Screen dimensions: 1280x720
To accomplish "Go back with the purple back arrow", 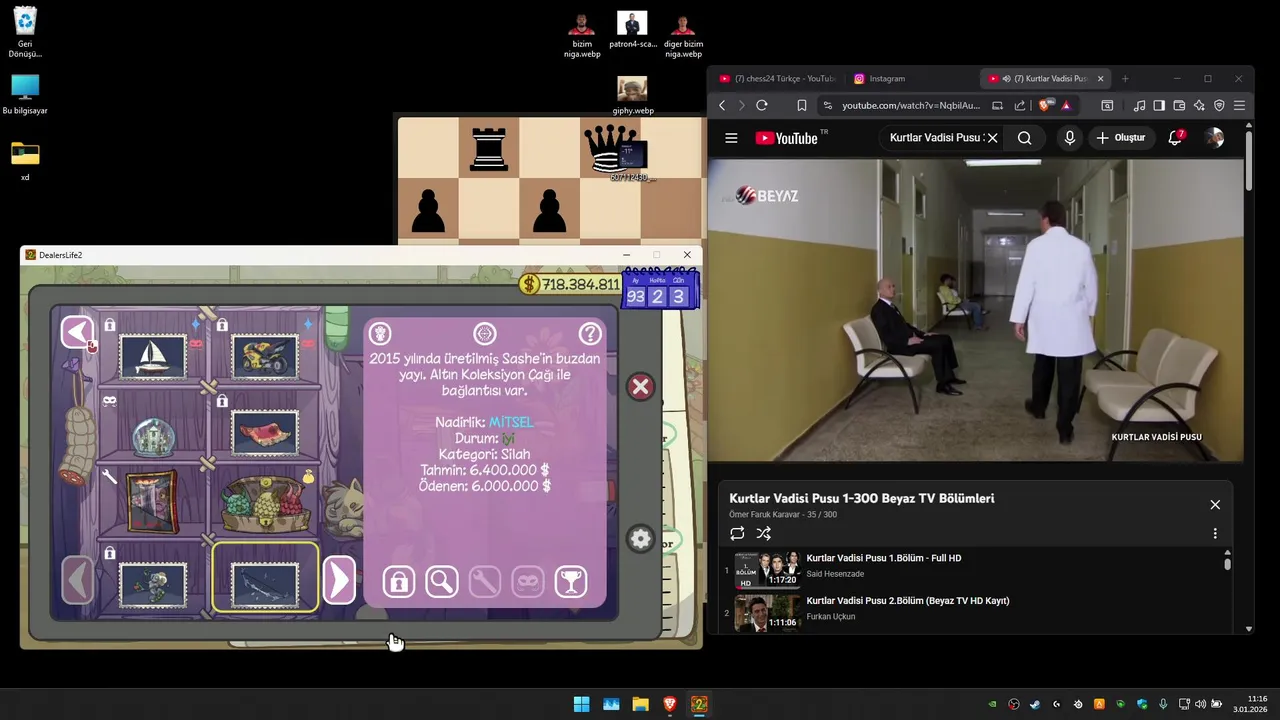I will point(78,332).
